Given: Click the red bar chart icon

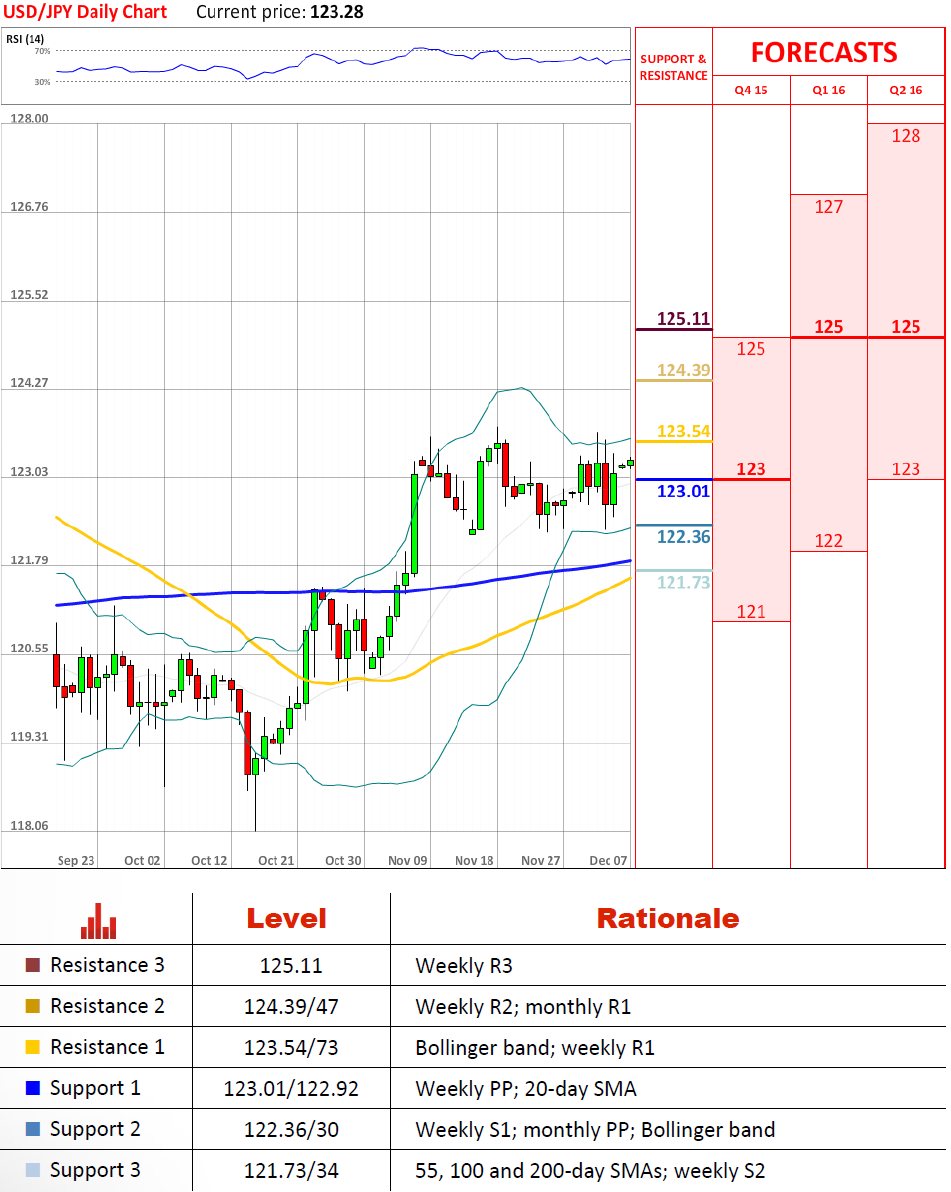Looking at the screenshot, I should tap(99, 921).
